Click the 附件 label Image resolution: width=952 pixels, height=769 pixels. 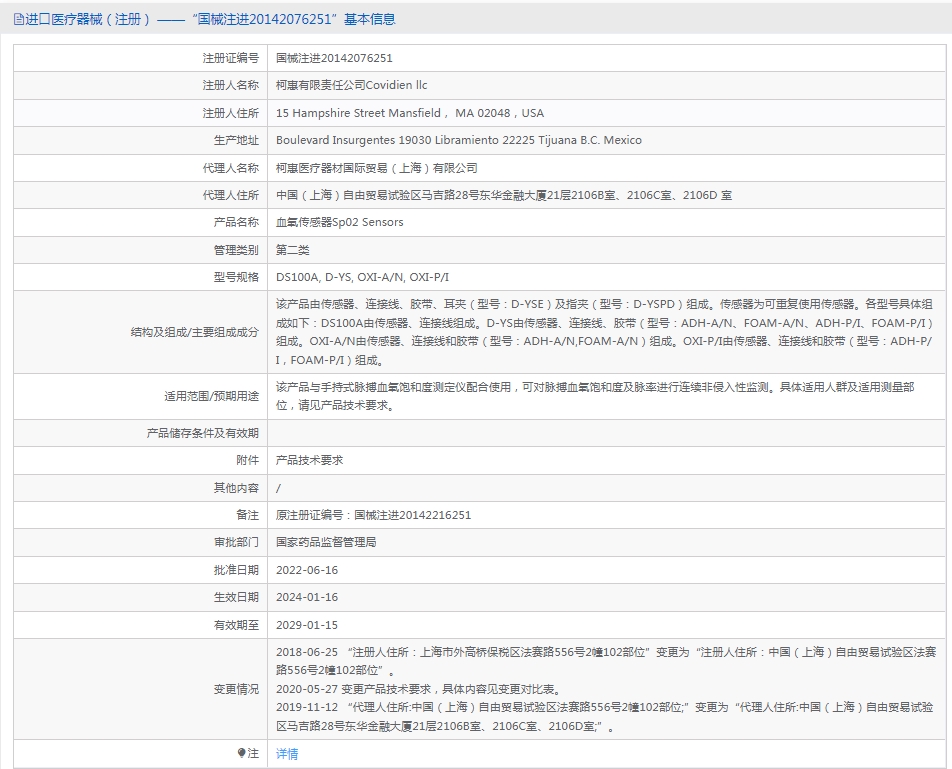(x=248, y=461)
